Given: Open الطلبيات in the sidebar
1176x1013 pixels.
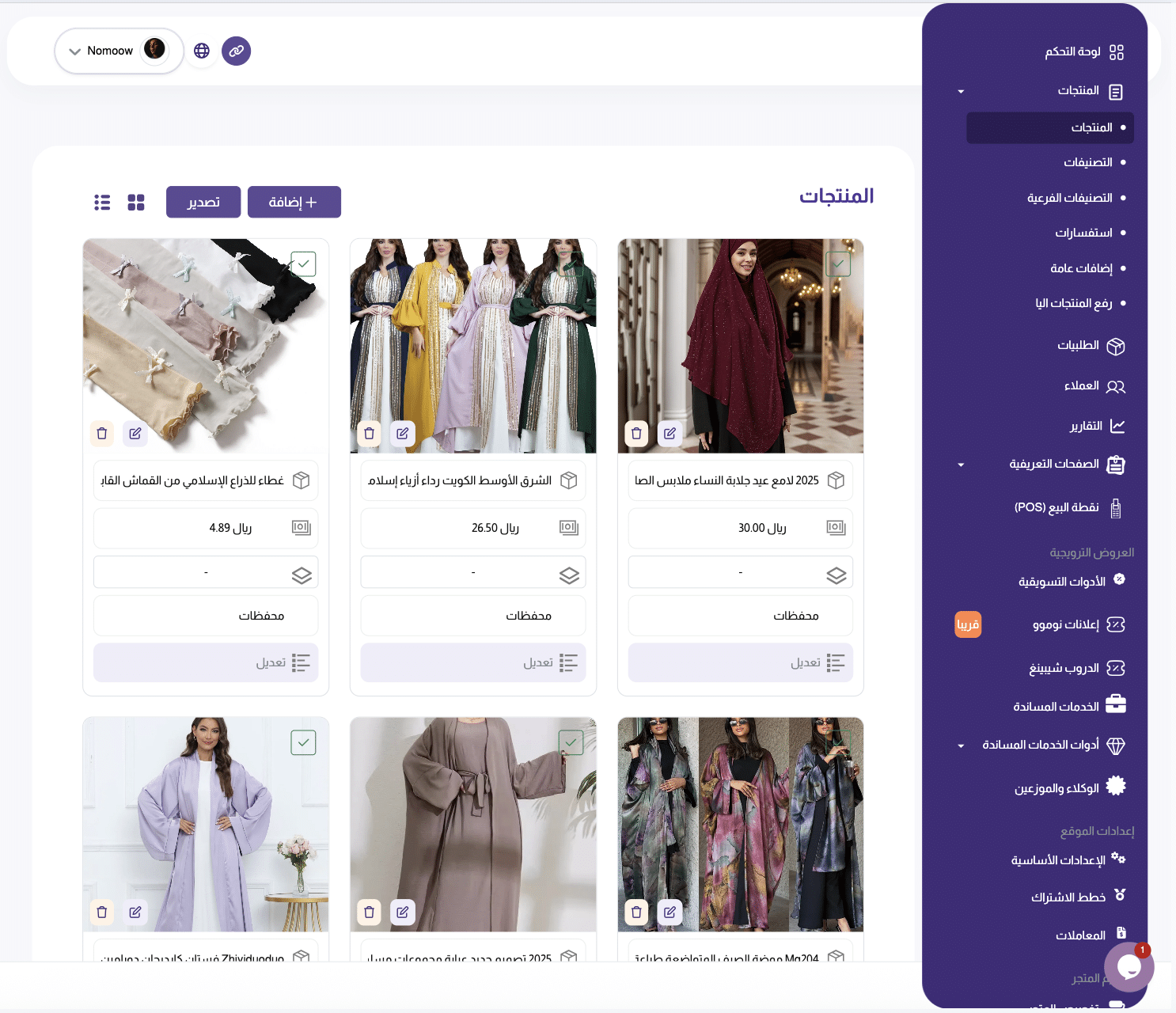Looking at the screenshot, I should coord(1079,346).
